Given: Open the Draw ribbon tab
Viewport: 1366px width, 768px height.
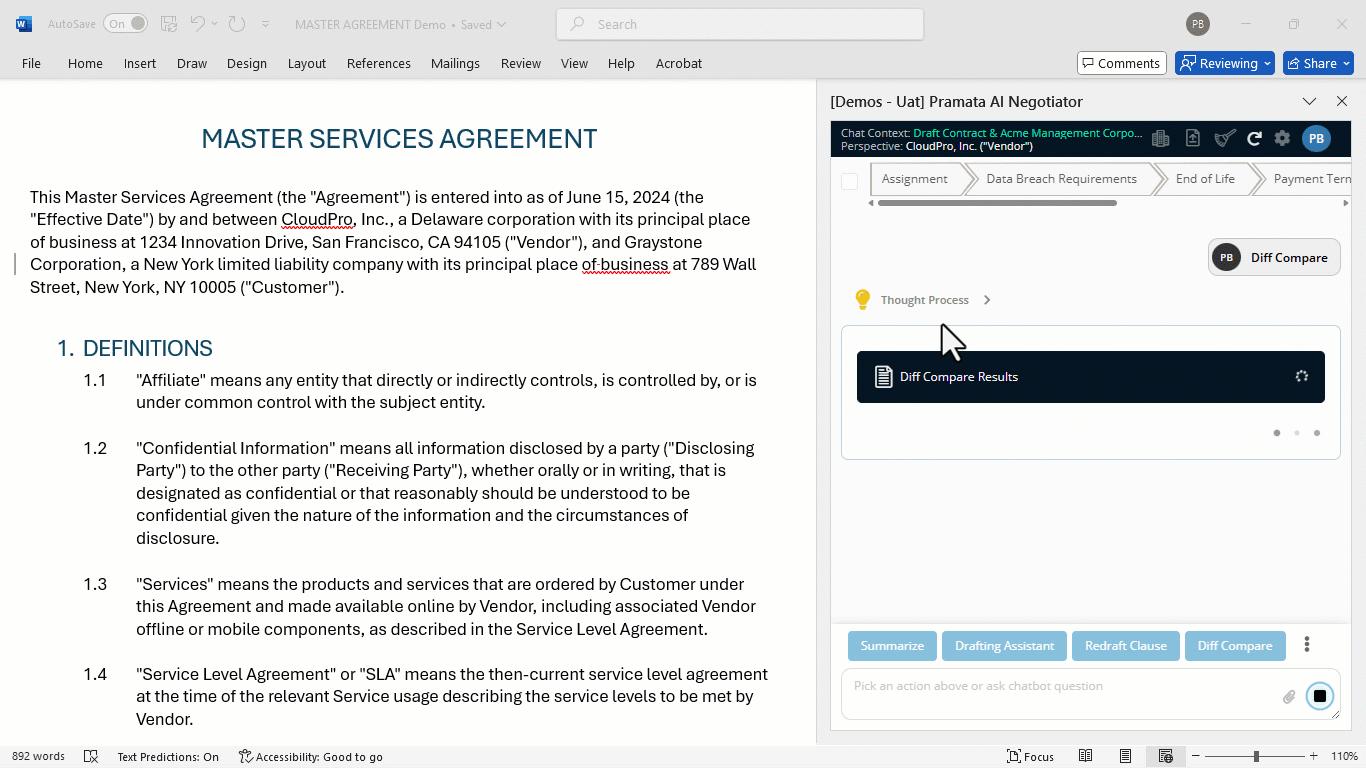Looking at the screenshot, I should coord(192,63).
